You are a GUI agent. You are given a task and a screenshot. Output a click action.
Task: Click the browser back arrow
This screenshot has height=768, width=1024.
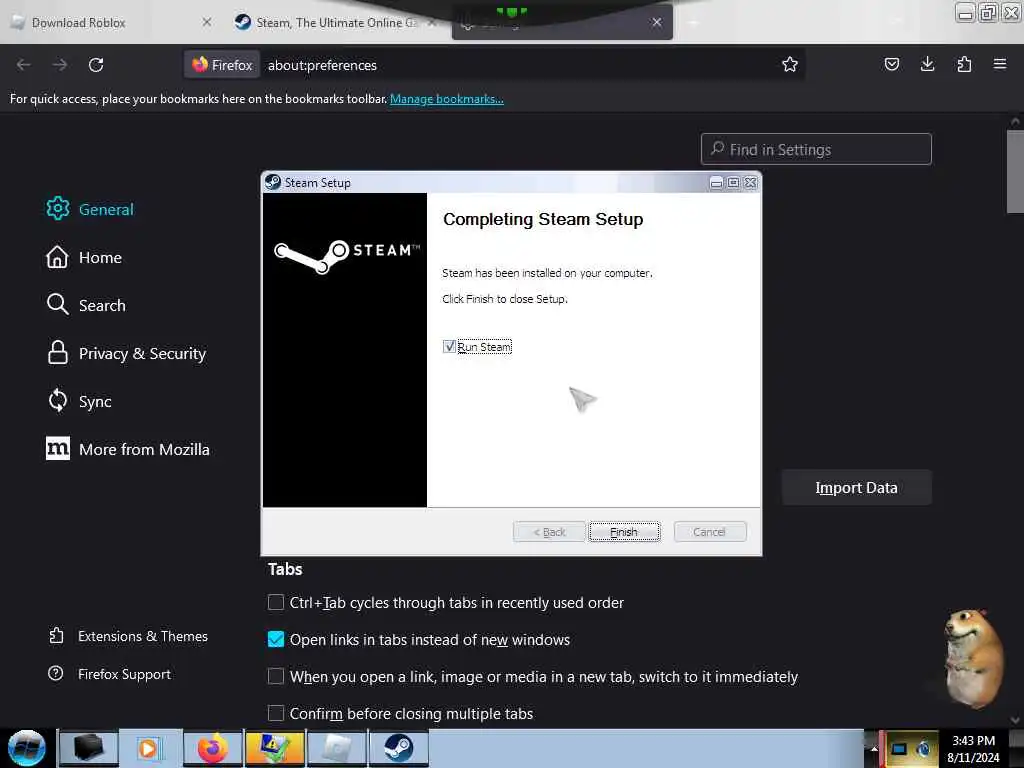(24, 65)
